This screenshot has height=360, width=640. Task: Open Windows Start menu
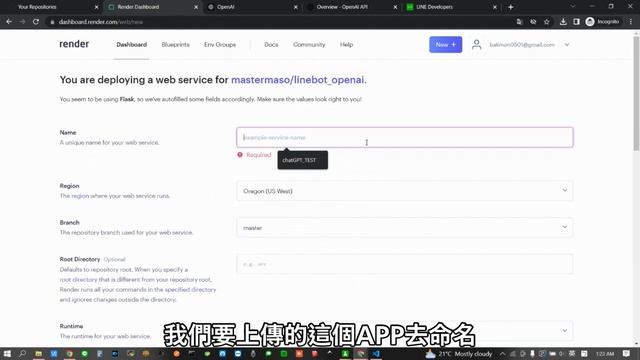(x=7, y=353)
